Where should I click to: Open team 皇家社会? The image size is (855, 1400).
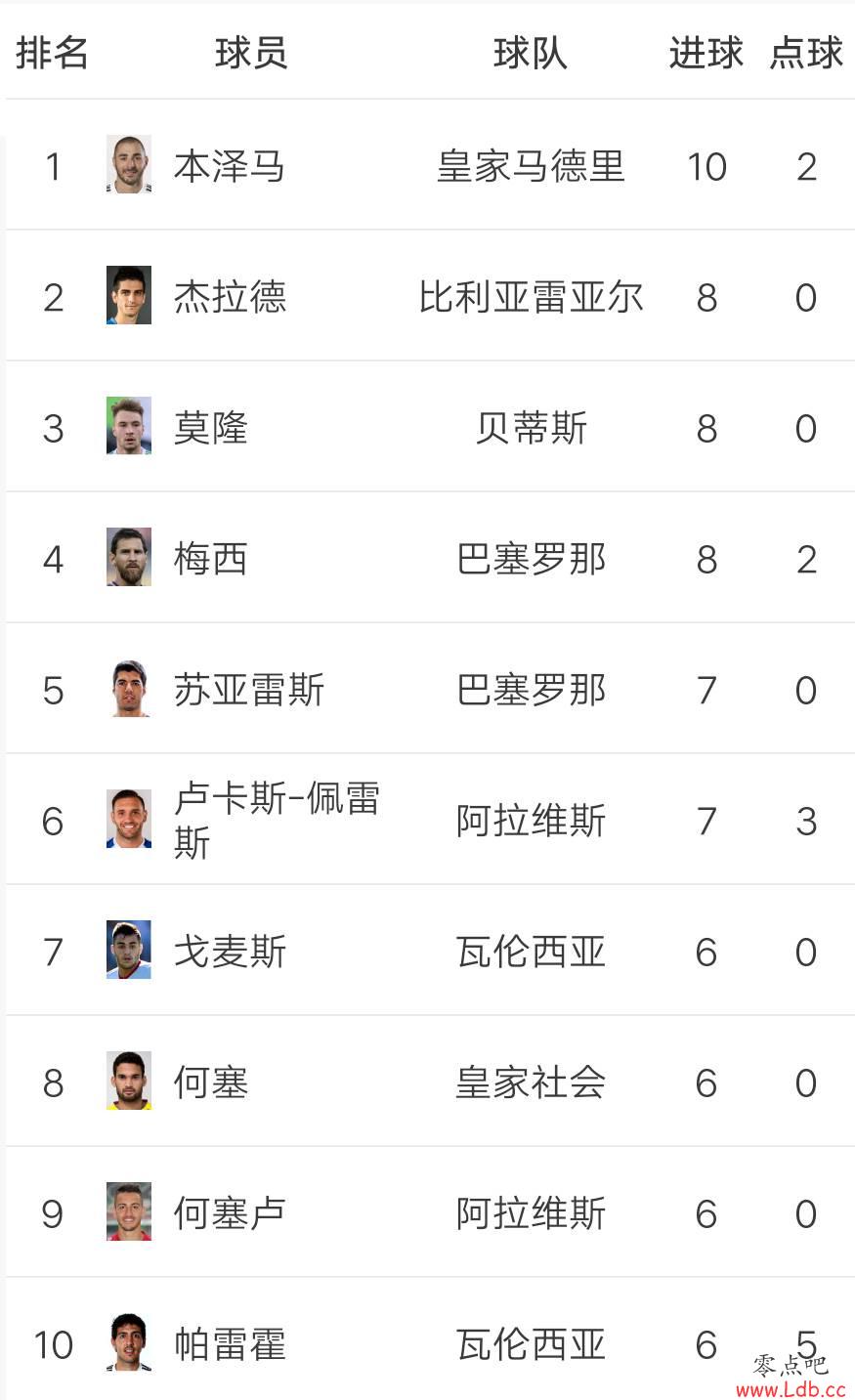531,1082
